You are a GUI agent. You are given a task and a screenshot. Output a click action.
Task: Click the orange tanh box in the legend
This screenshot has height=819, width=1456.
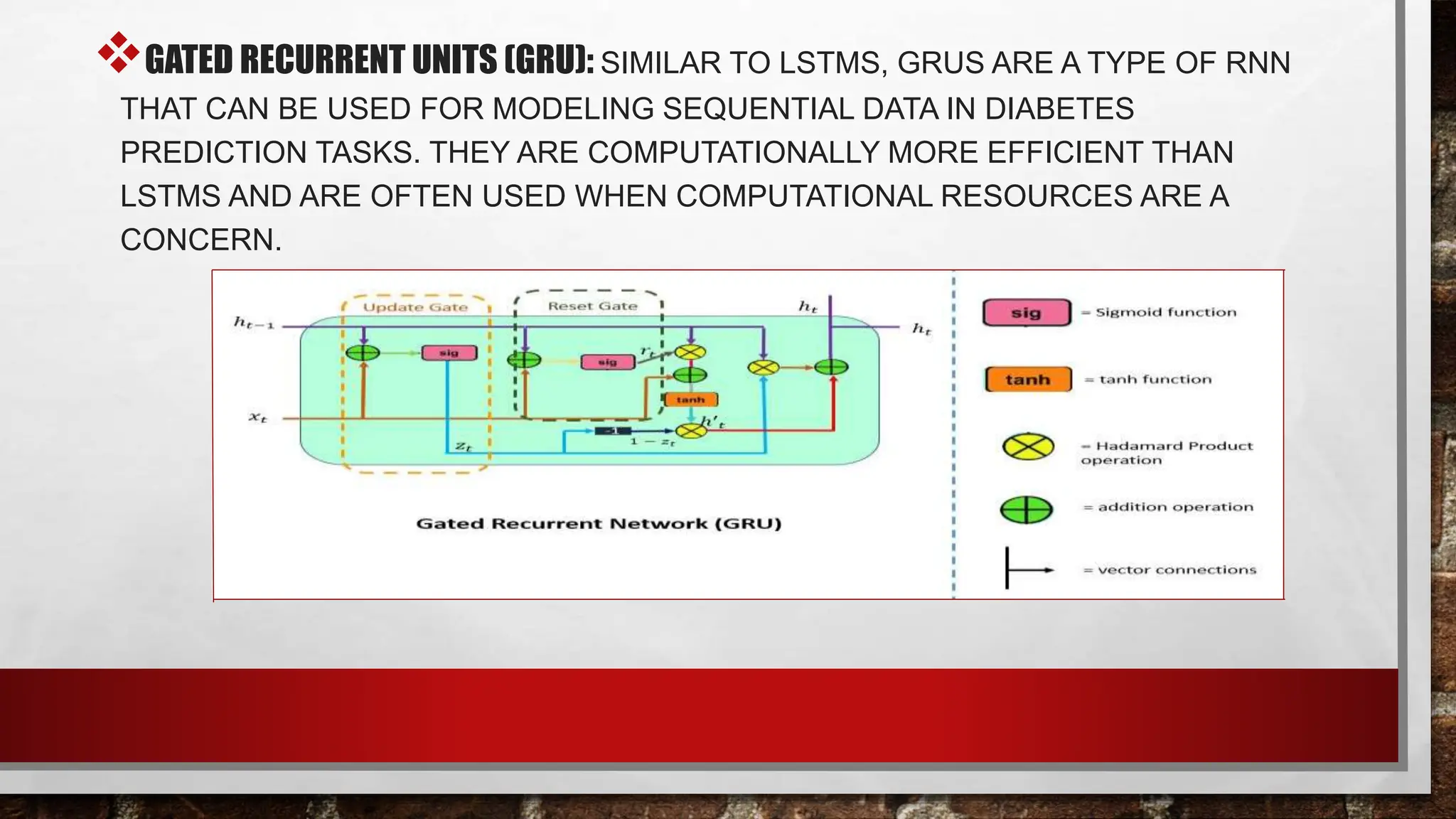point(1028,380)
